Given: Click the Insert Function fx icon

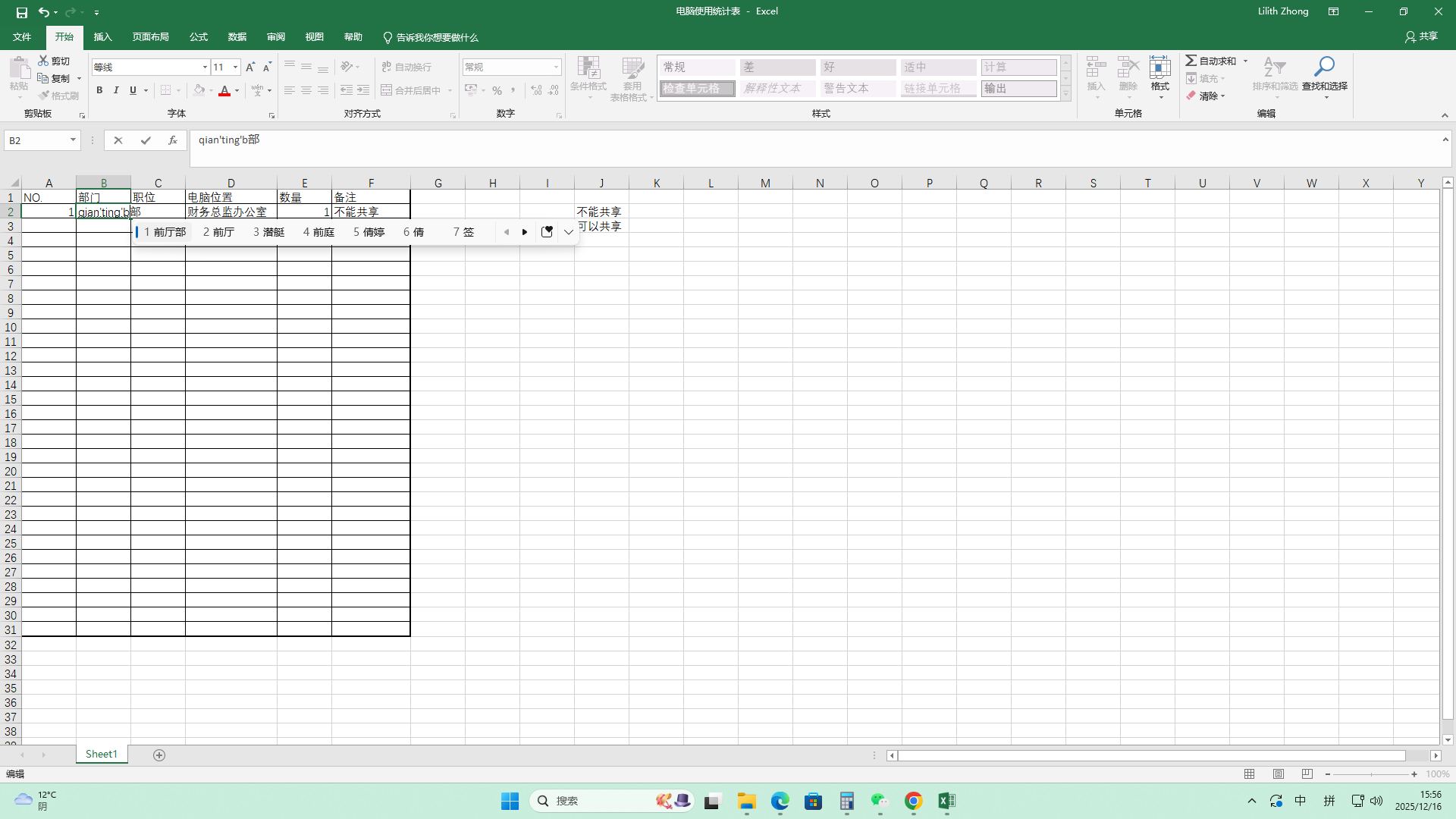Looking at the screenshot, I should 173,140.
